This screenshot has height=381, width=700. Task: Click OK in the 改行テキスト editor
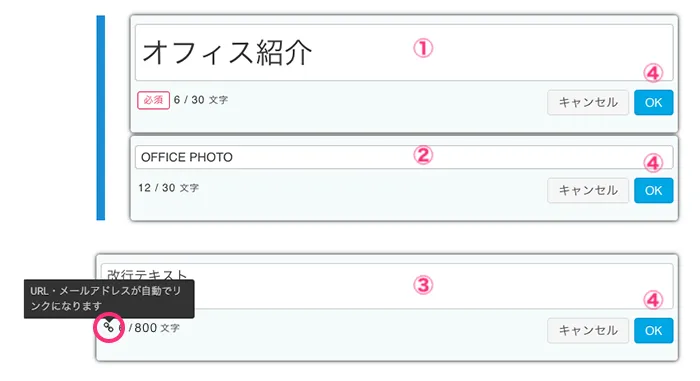pyautogui.click(x=653, y=331)
